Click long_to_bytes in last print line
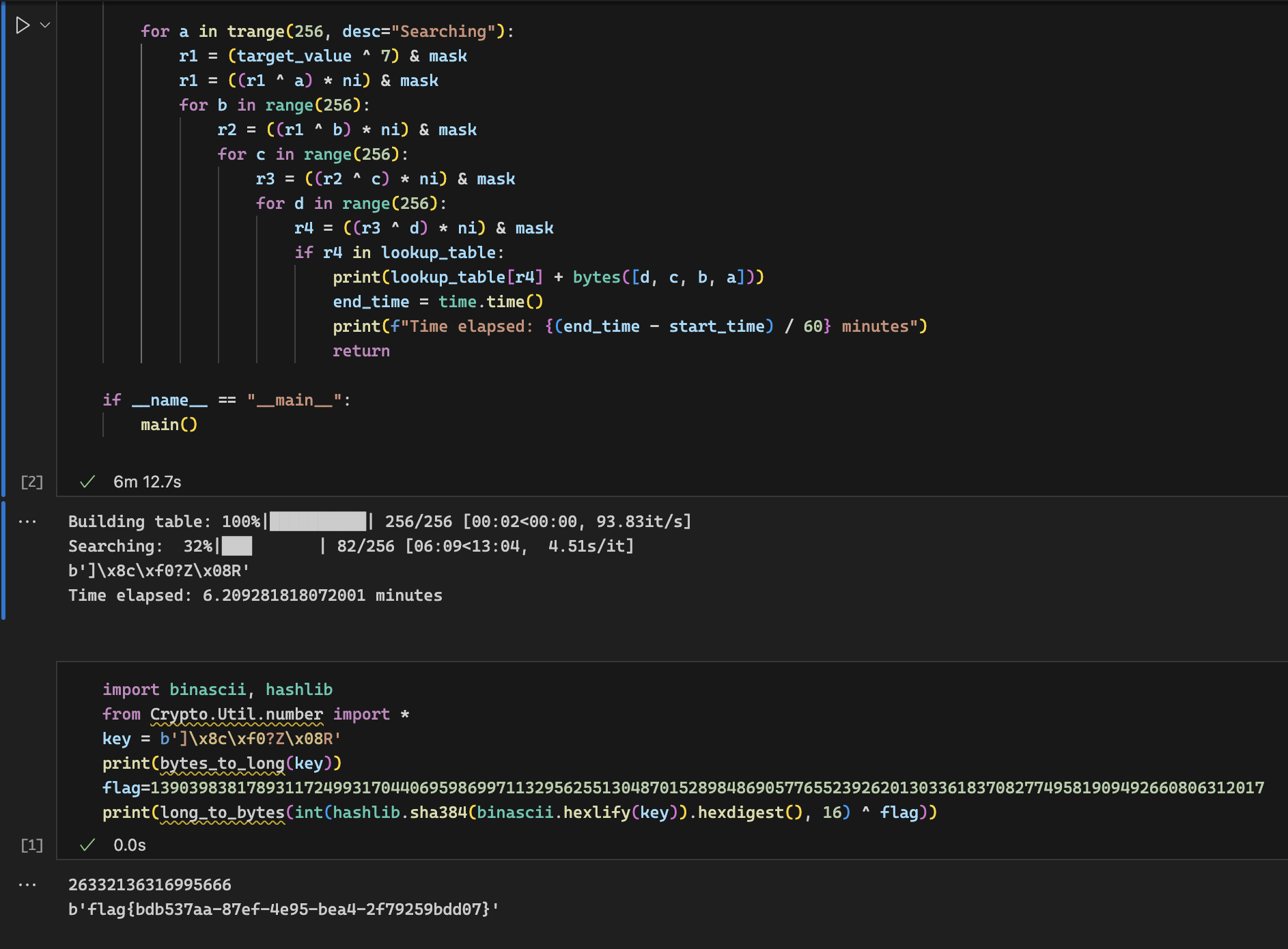1288x949 pixels. click(222, 812)
